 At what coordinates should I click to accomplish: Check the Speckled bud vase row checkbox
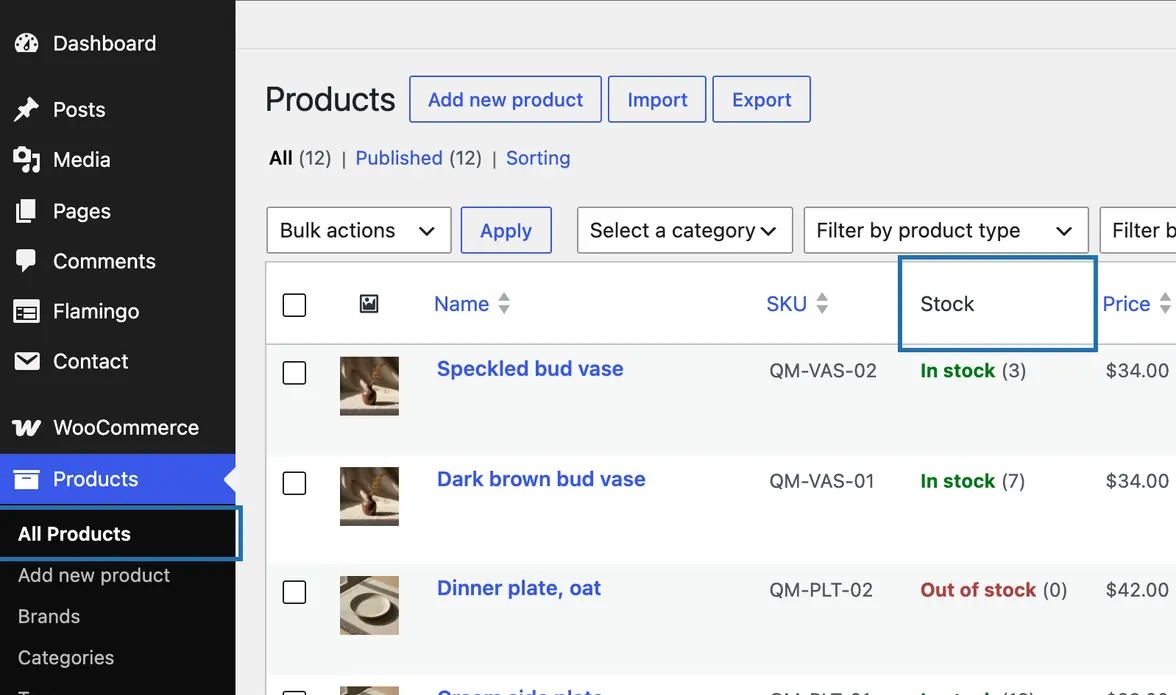click(x=294, y=373)
